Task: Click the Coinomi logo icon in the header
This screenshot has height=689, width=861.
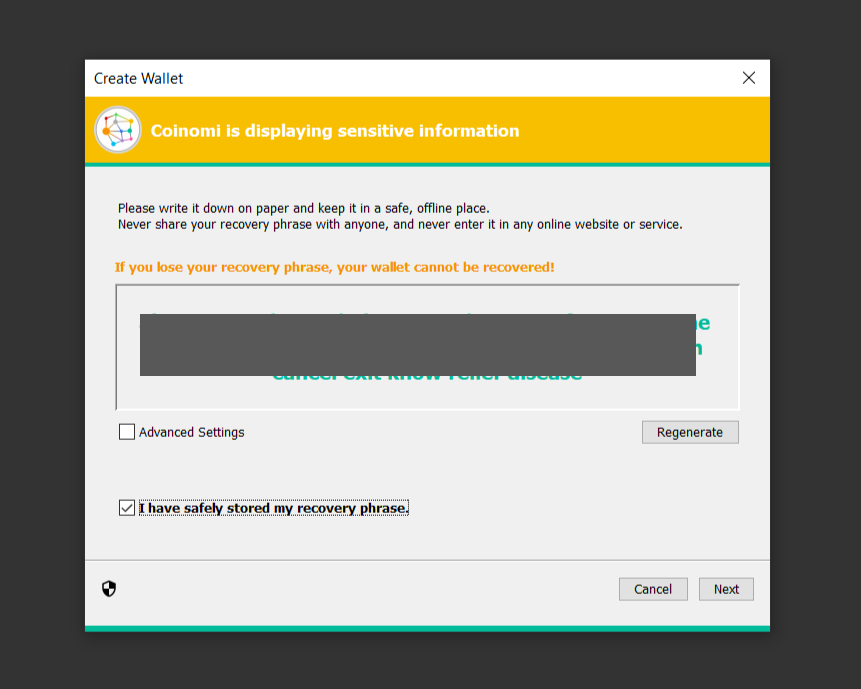Action: point(118,130)
